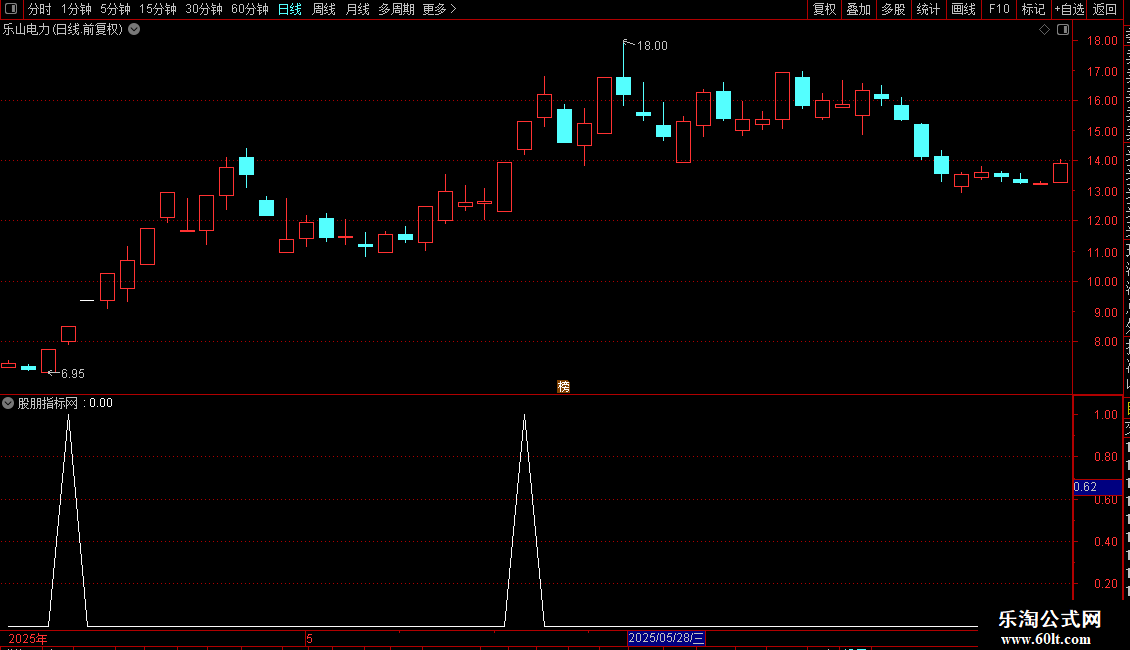Open 画线 drawing tools
Viewport: 1130px width, 650px height.
click(x=963, y=9)
